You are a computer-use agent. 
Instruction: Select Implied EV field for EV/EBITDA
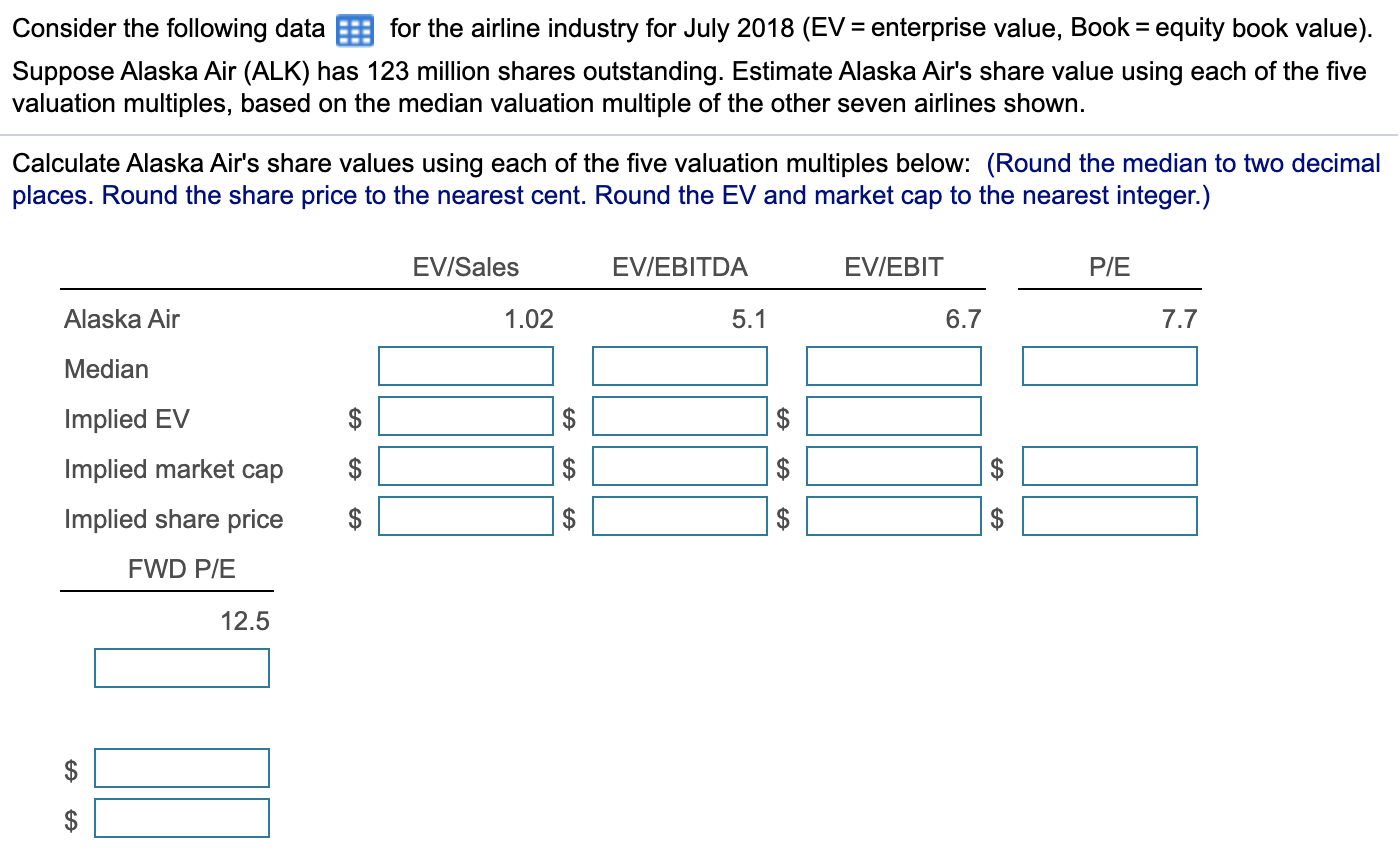(x=680, y=416)
